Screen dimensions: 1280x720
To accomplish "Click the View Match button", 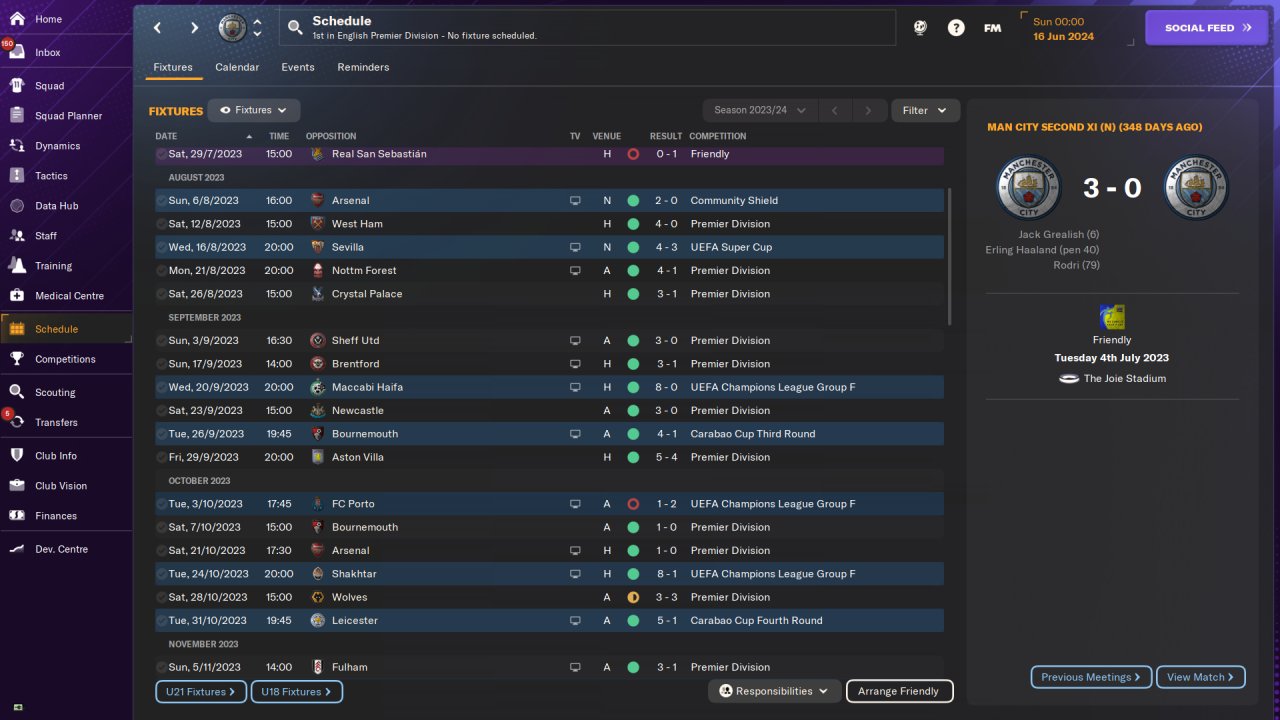I will click(1201, 677).
